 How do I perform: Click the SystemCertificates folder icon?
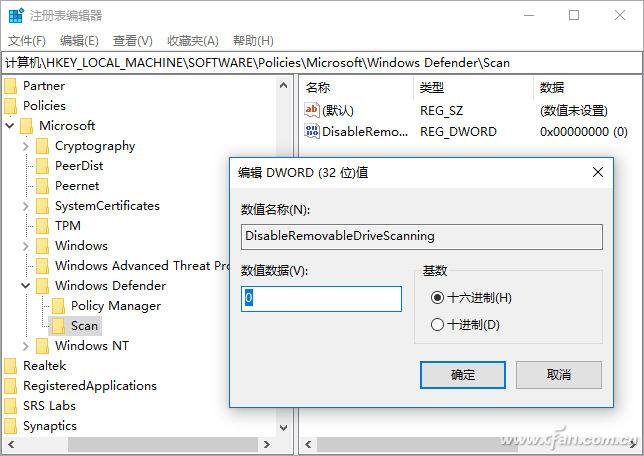[x=42, y=206]
